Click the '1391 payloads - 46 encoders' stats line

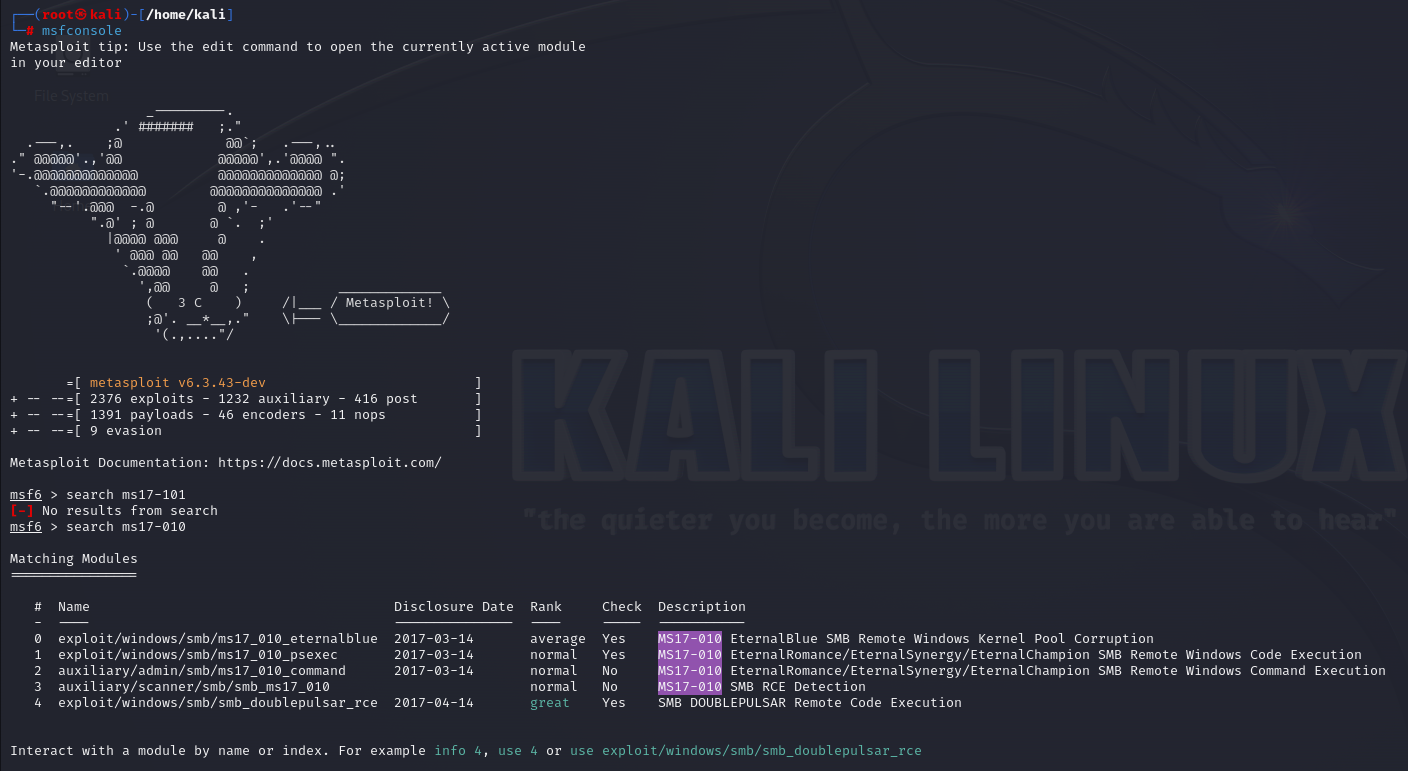[237, 415]
